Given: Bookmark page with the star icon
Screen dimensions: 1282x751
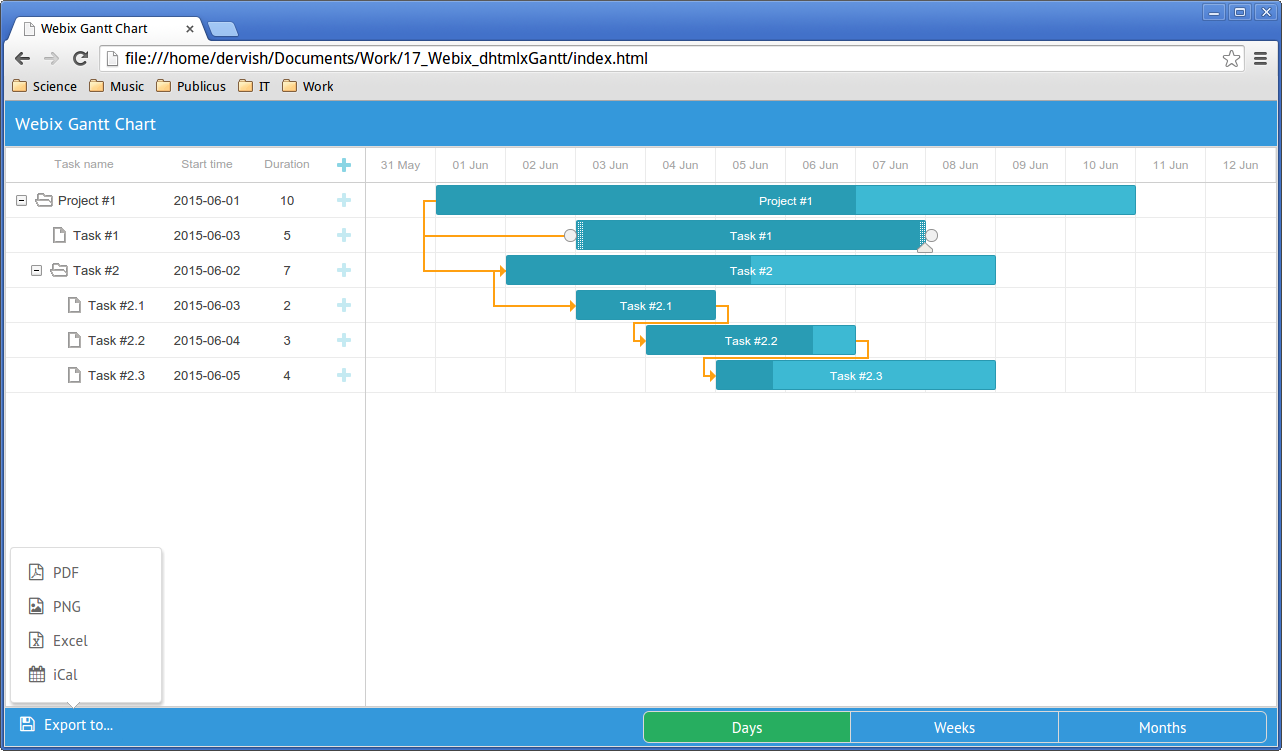Looking at the screenshot, I should coord(1231,59).
